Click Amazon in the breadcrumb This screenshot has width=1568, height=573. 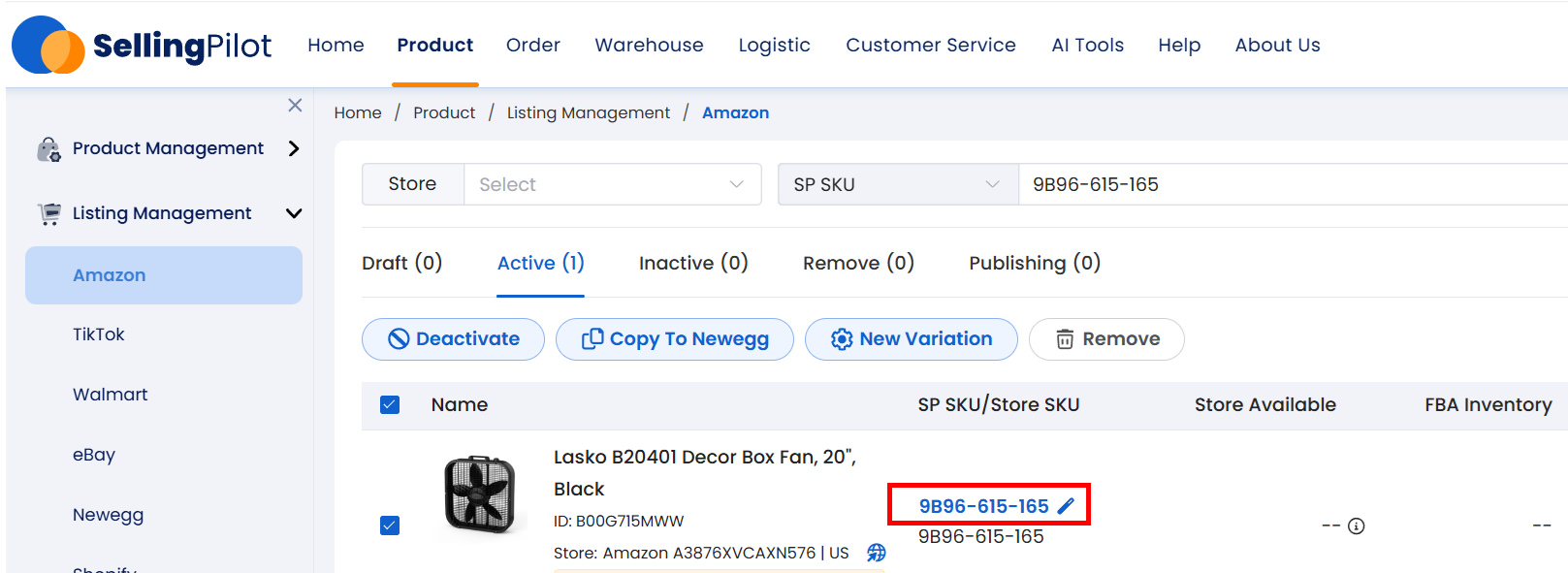(x=735, y=112)
